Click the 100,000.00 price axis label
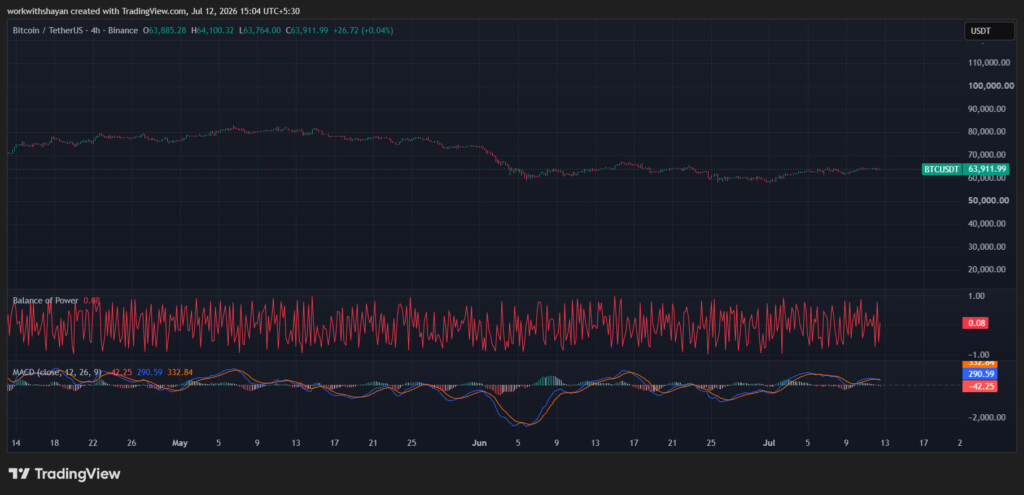Viewport: 1024px width, 495px height. 990,86
